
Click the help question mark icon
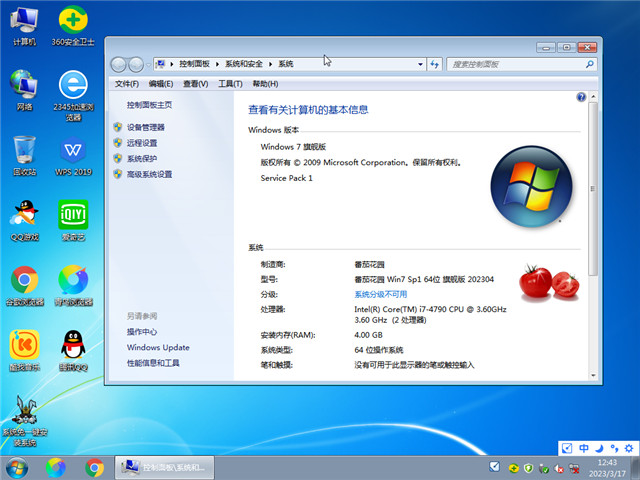[581, 97]
